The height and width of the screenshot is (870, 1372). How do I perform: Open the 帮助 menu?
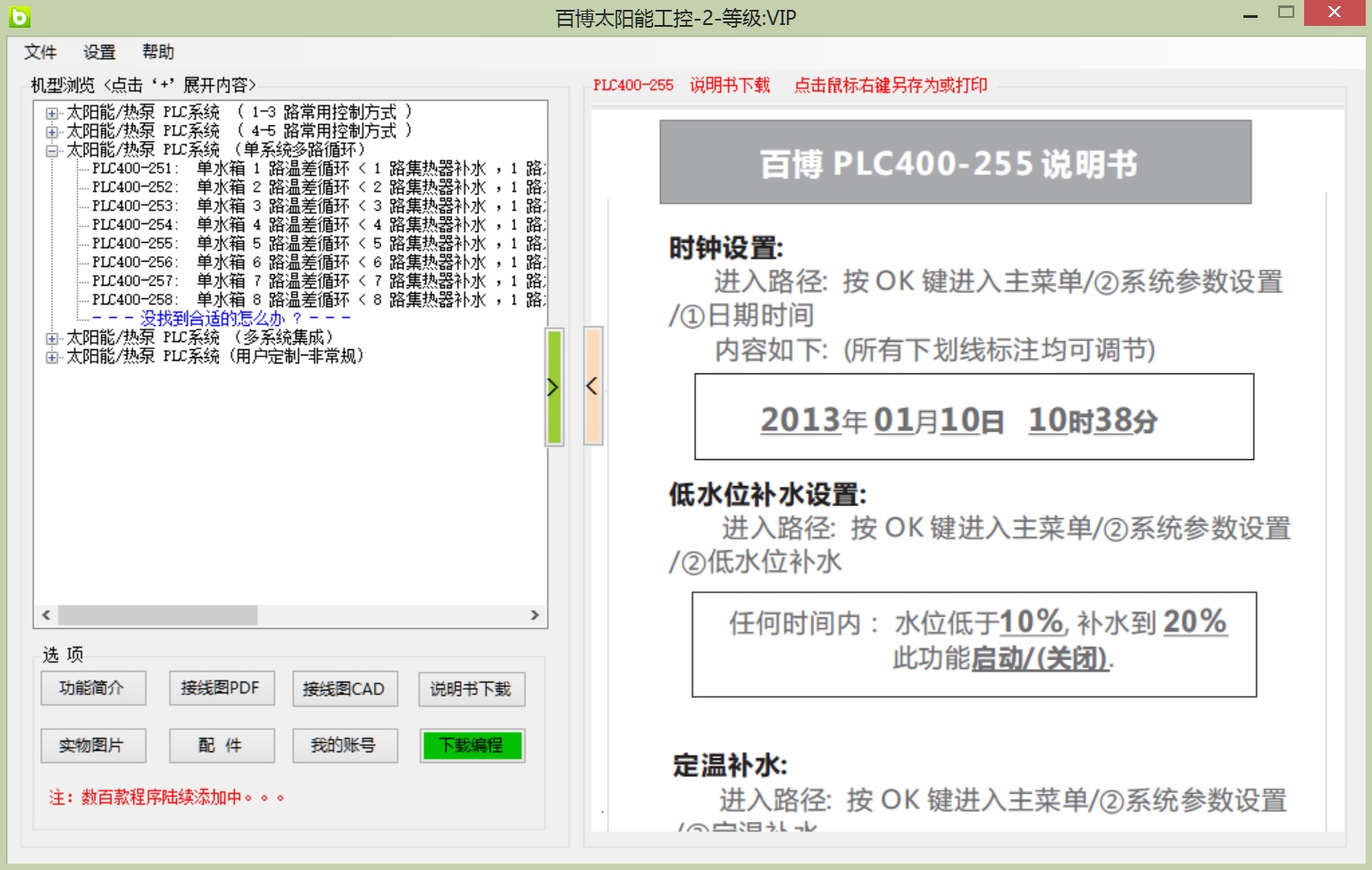[x=158, y=52]
